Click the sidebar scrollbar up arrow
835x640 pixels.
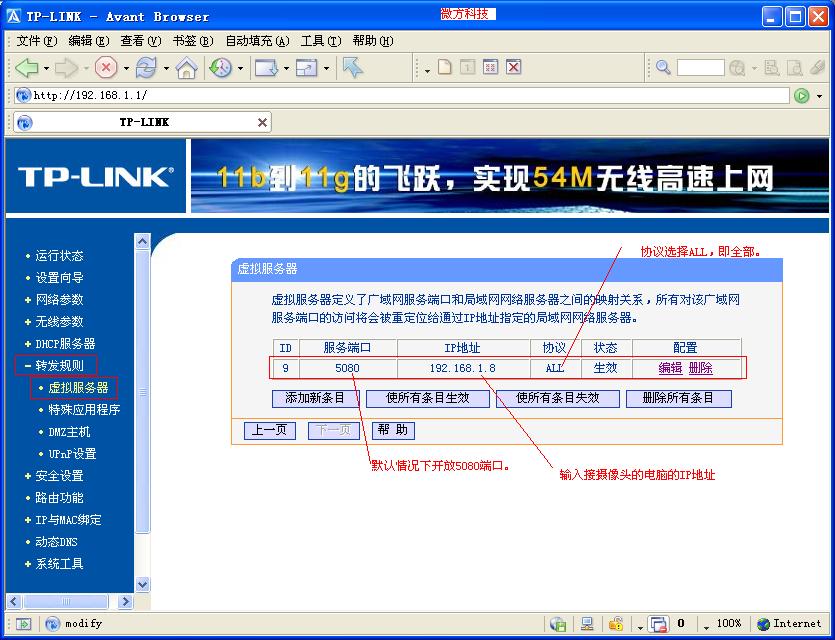[142, 242]
